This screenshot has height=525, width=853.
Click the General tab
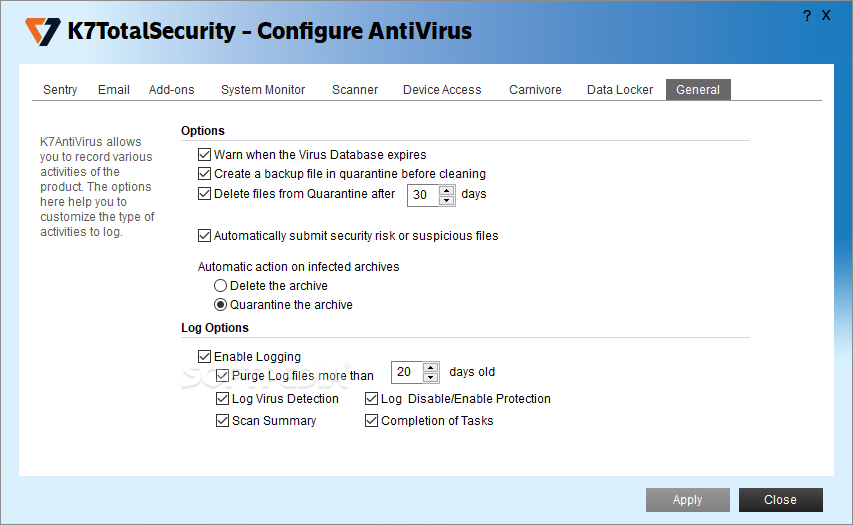[x=698, y=90]
